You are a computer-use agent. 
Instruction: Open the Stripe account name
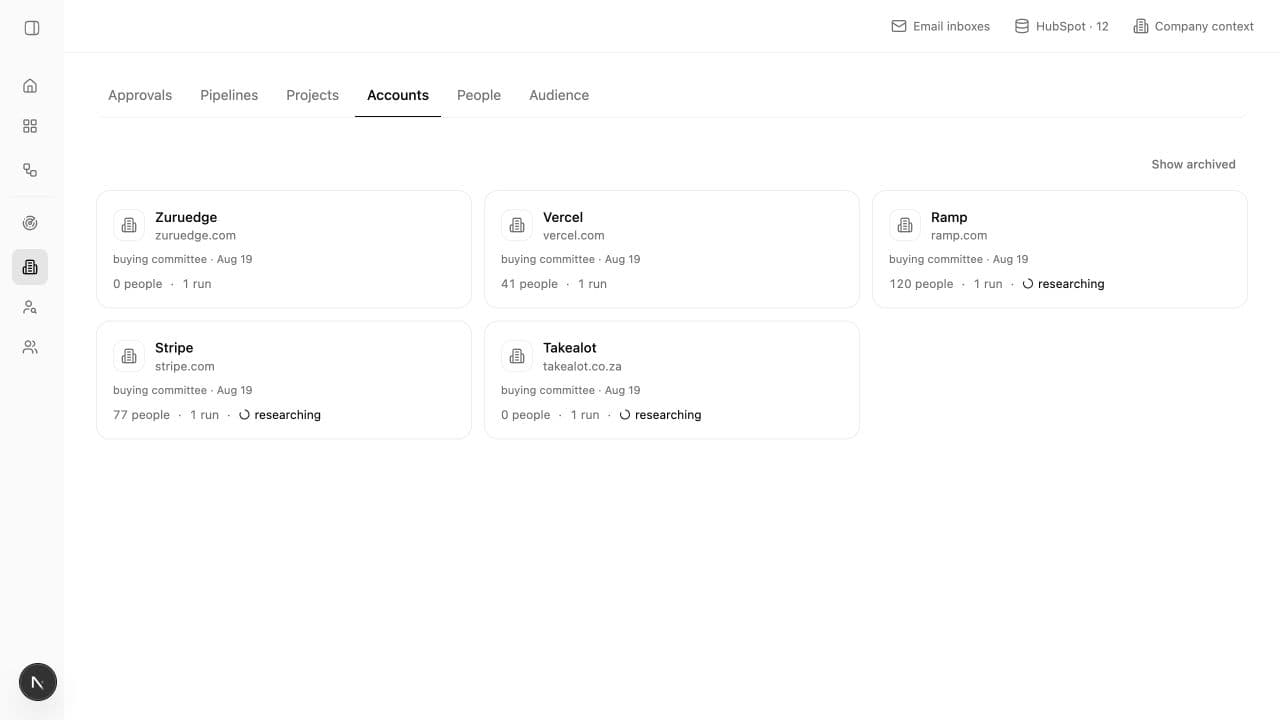tap(174, 348)
